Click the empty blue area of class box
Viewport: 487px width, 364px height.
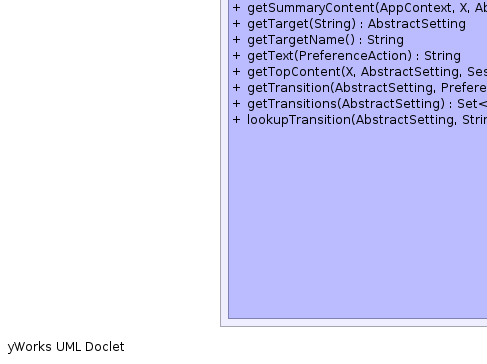(357, 220)
